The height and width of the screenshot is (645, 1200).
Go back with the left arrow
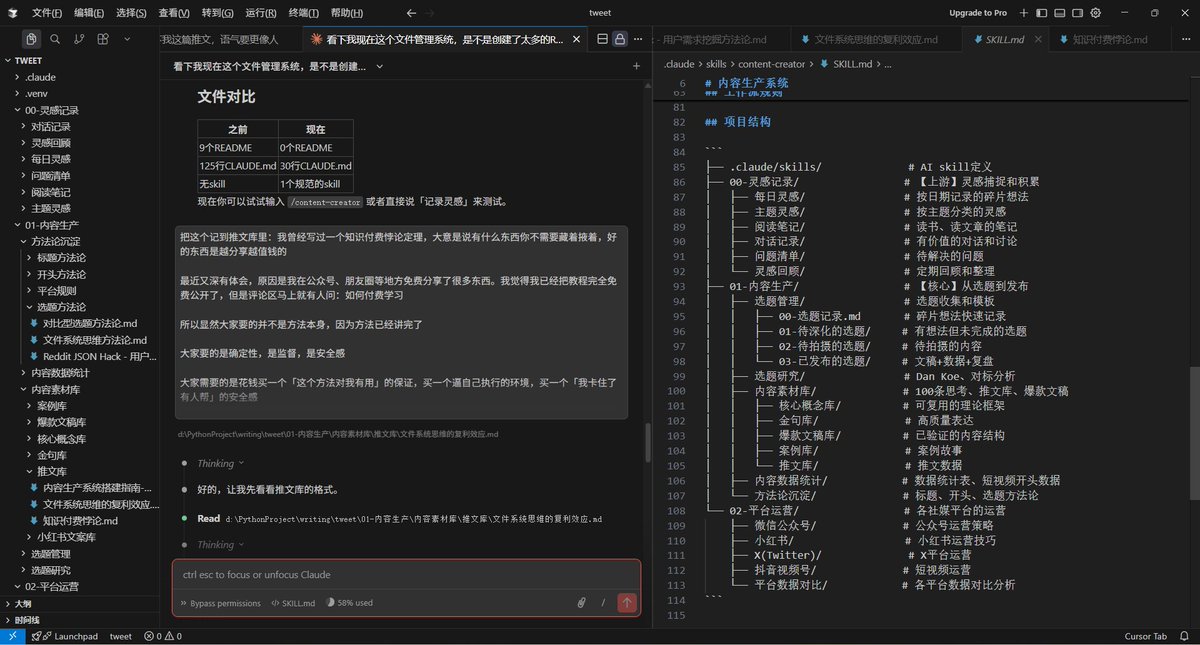[412, 13]
